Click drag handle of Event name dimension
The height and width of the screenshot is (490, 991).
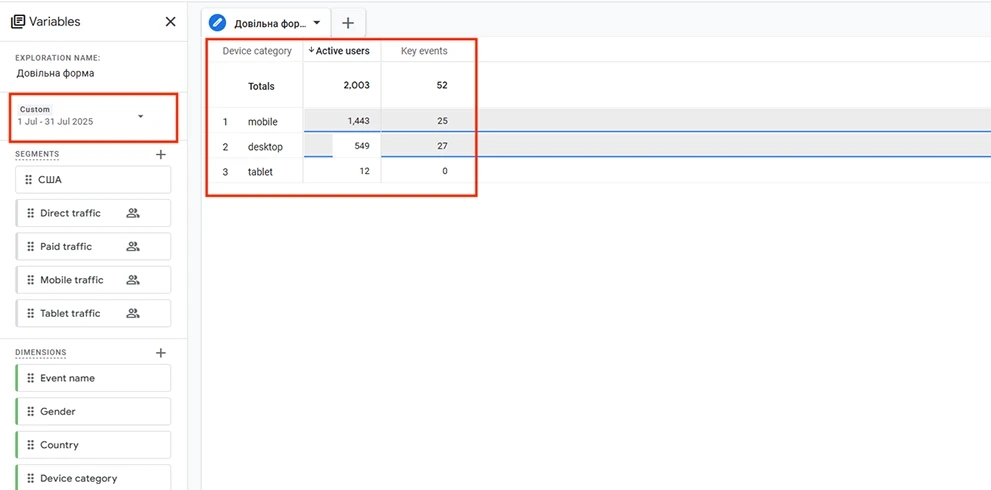pos(30,378)
